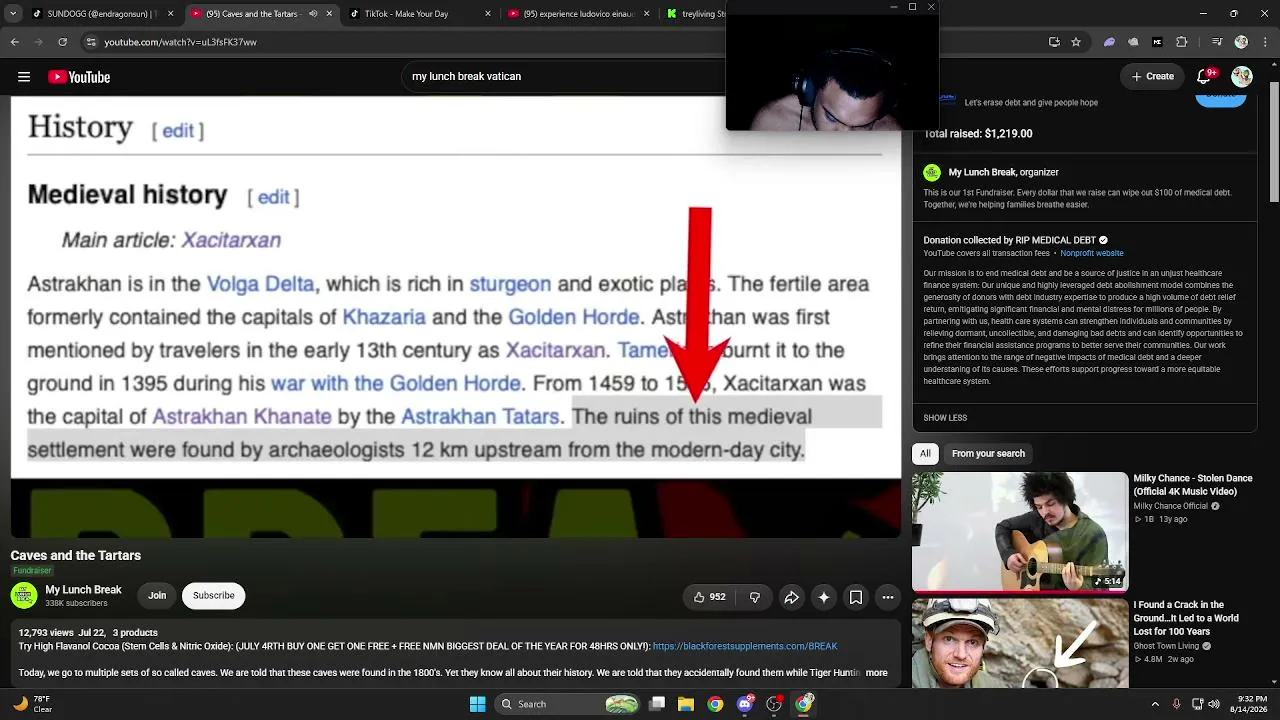Open site information icon in address bar
Image resolution: width=1280 pixels, height=720 pixels.
pyautogui.click(x=91, y=42)
